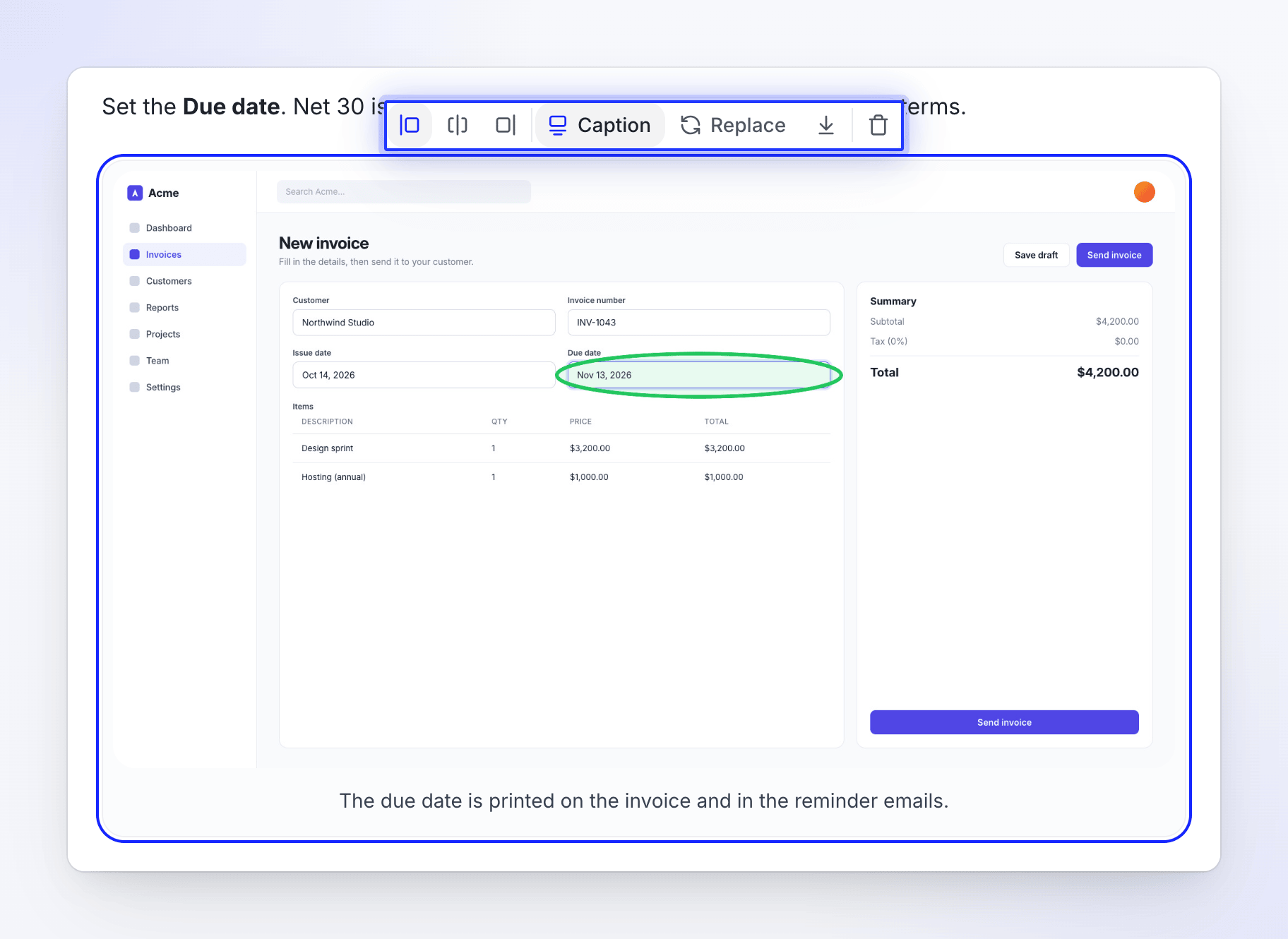Click the $4,200.00 Total amount
This screenshot has height=939, width=1288.
tap(1107, 372)
